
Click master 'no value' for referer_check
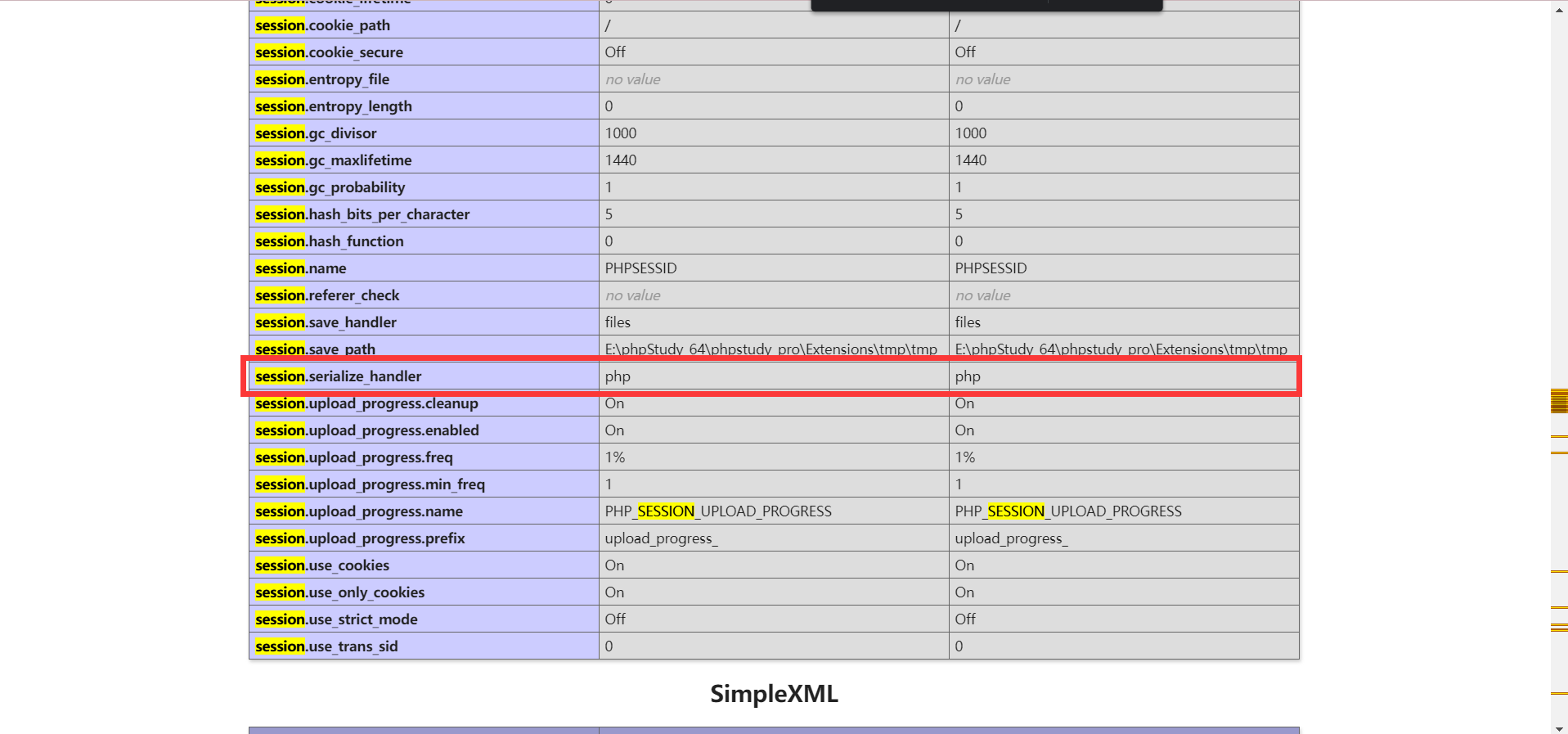[x=982, y=295]
